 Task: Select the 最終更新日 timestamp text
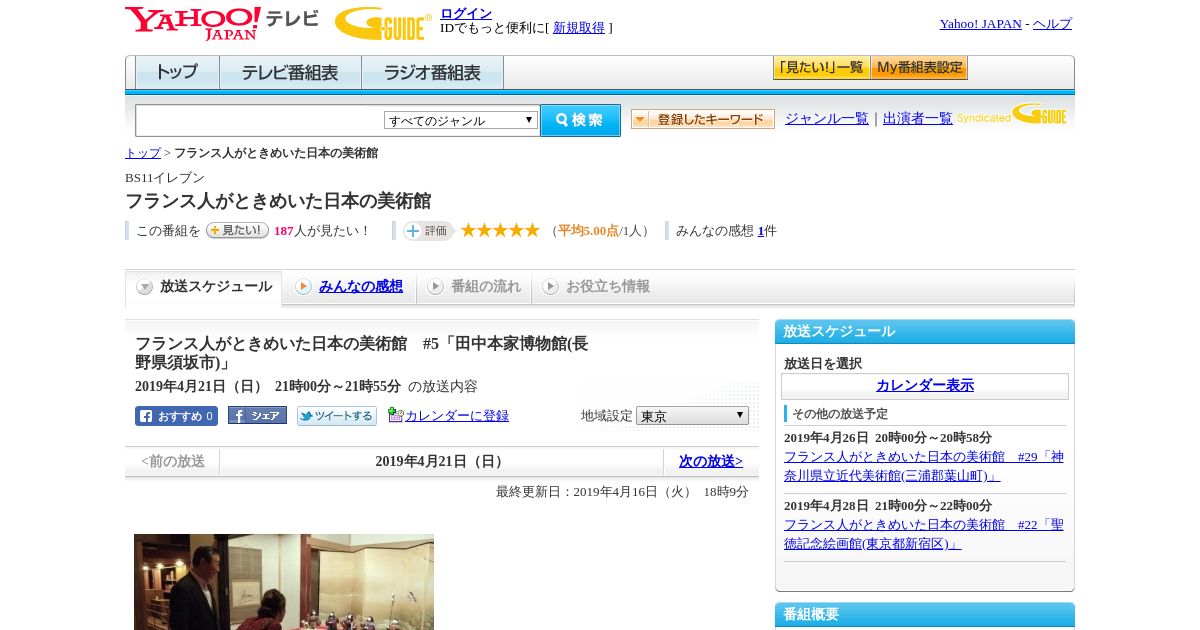click(622, 492)
